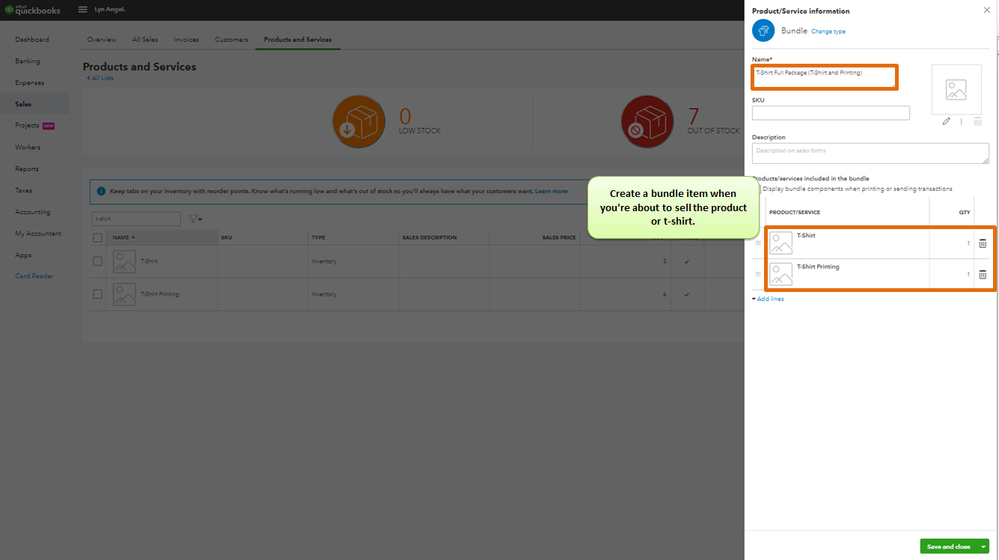Open Accounting in the sidebar
This screenshot has height=560, width=999.
click(x=32, y=212)
